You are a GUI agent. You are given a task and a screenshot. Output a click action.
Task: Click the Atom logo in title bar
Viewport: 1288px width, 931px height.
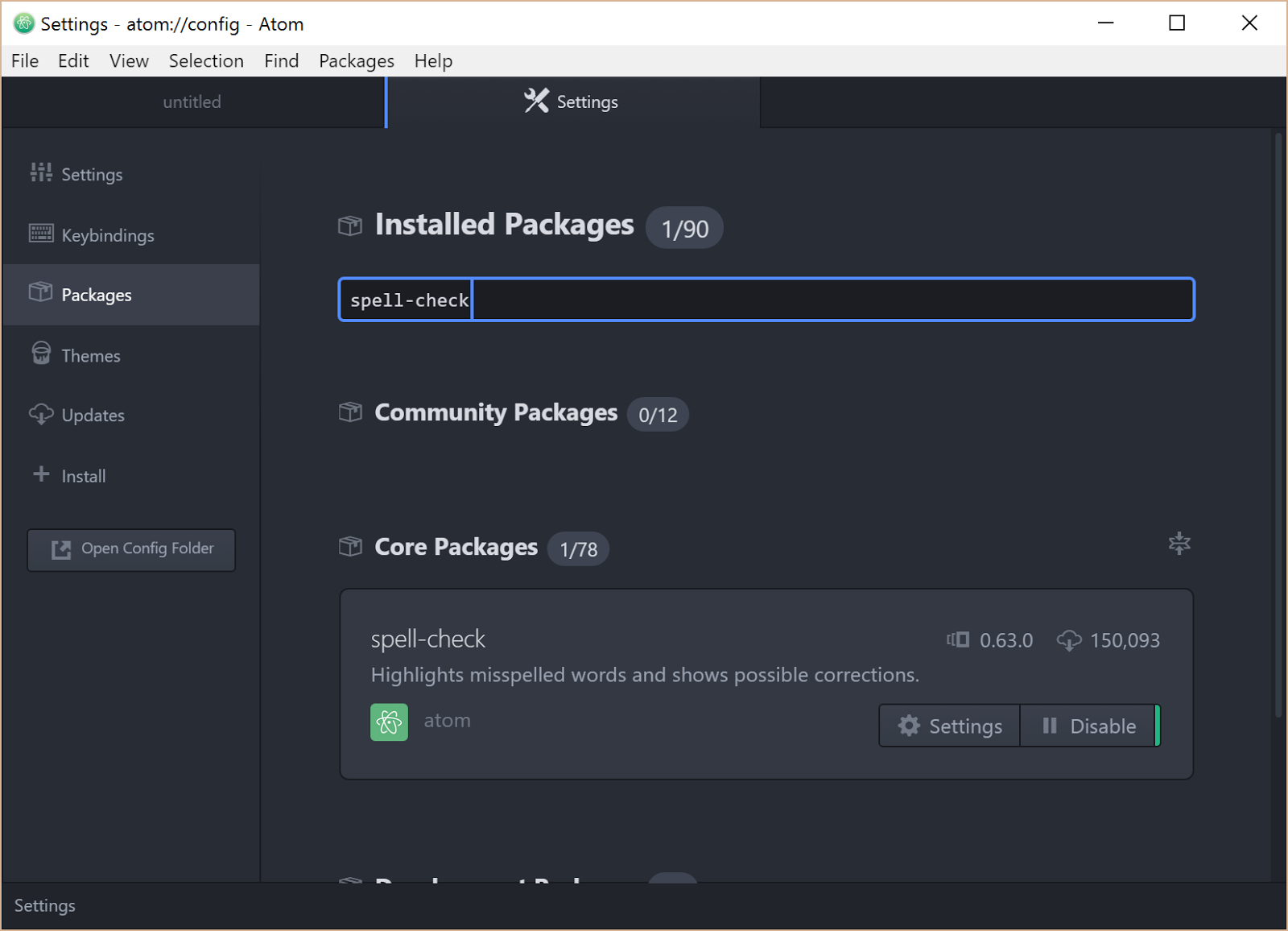point(24,23)
